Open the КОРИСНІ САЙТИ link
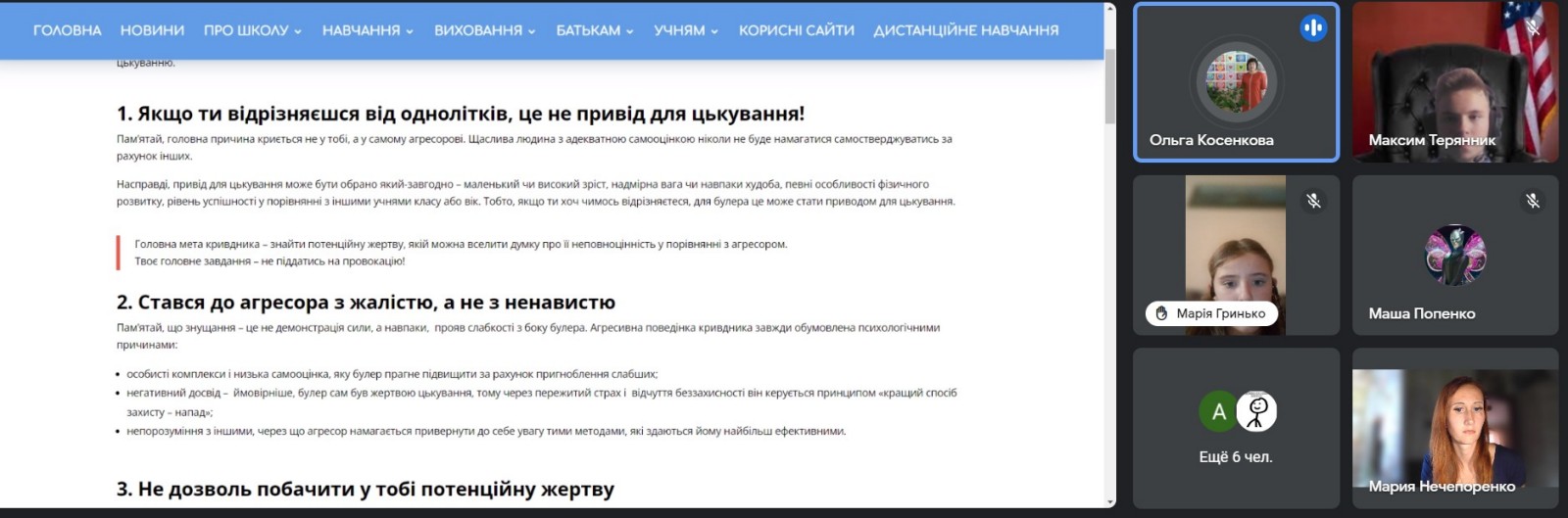Viewport: 1568px width, 518px height. point(796,30)
